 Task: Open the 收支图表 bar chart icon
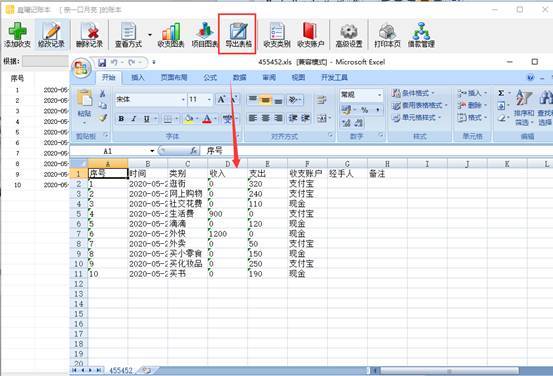171,31
